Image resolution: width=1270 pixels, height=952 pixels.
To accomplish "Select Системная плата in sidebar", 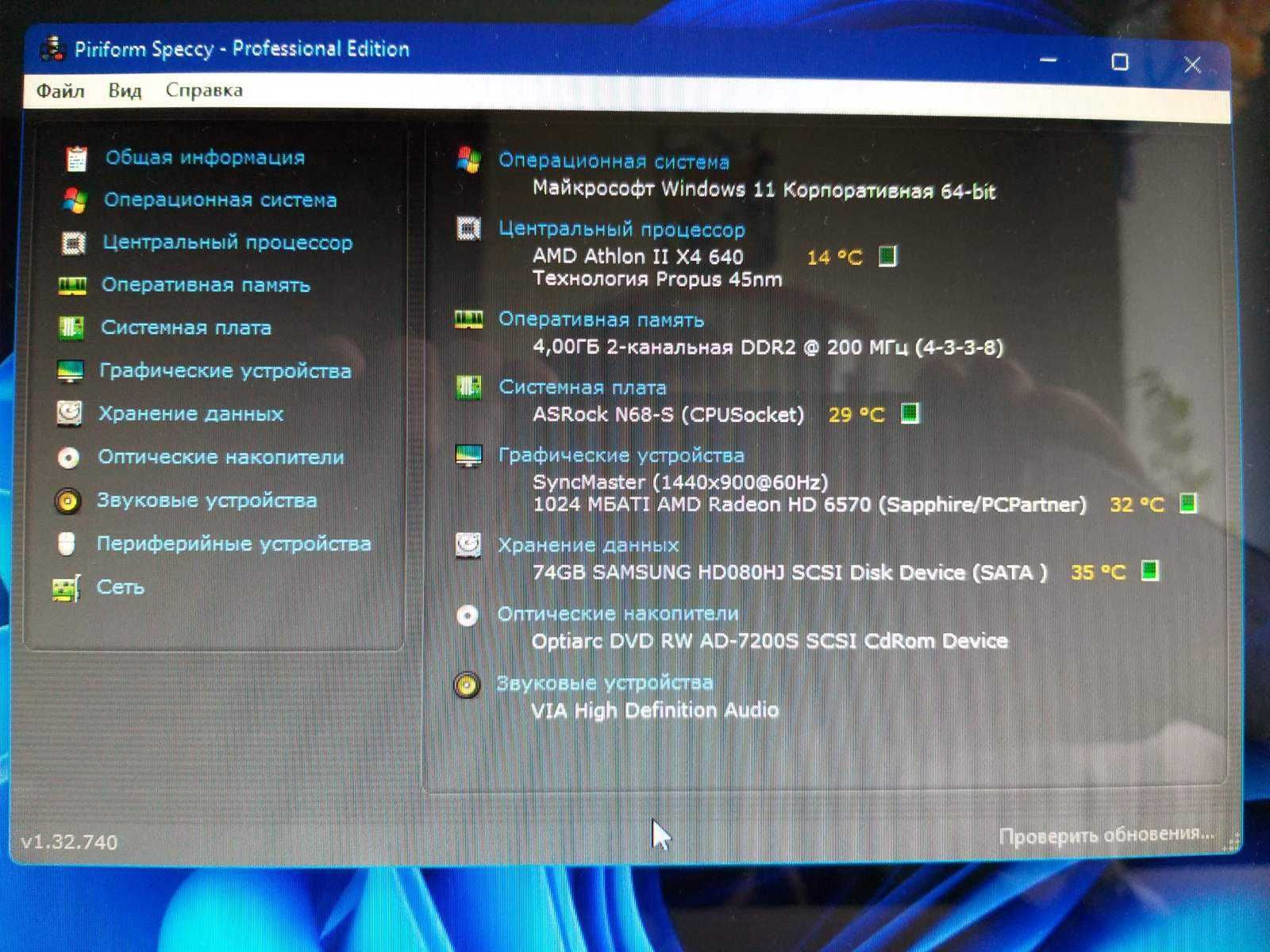I will [x=186, y=328].
